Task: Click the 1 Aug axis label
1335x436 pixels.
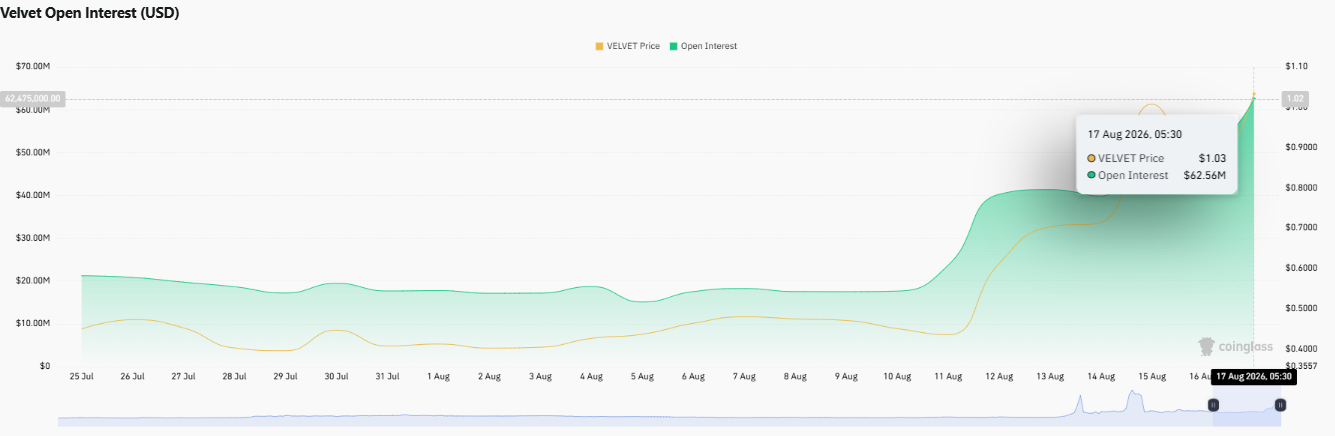Action: pyautogui.click(x=438, y=377)
